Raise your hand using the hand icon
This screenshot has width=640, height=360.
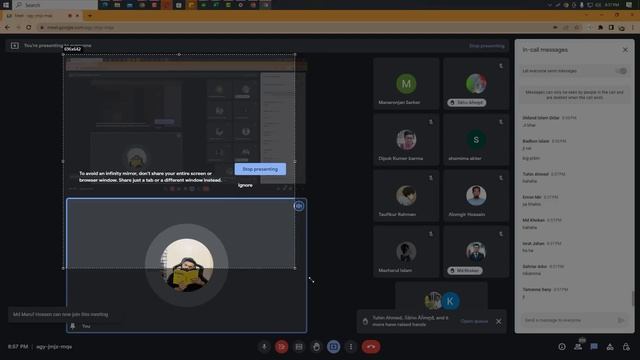click(316, 347)
